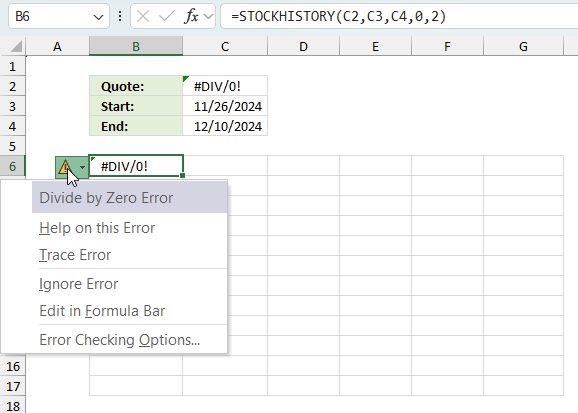Click the error warning triangle icon
The height and width of the screenshot is (413, 578).
pyautogui.click(x=65, y=167)
